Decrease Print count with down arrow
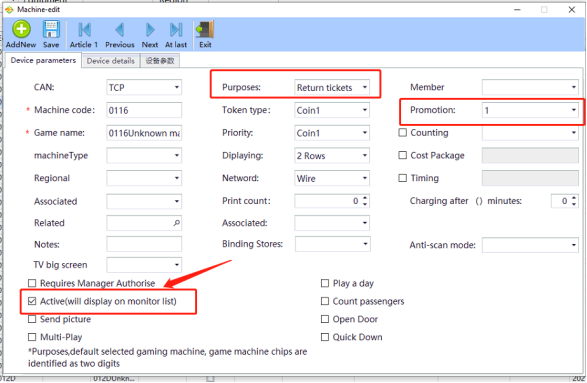The height and width of the screenshot is (383, 587). pyautogui.click(x=365, y=205)
